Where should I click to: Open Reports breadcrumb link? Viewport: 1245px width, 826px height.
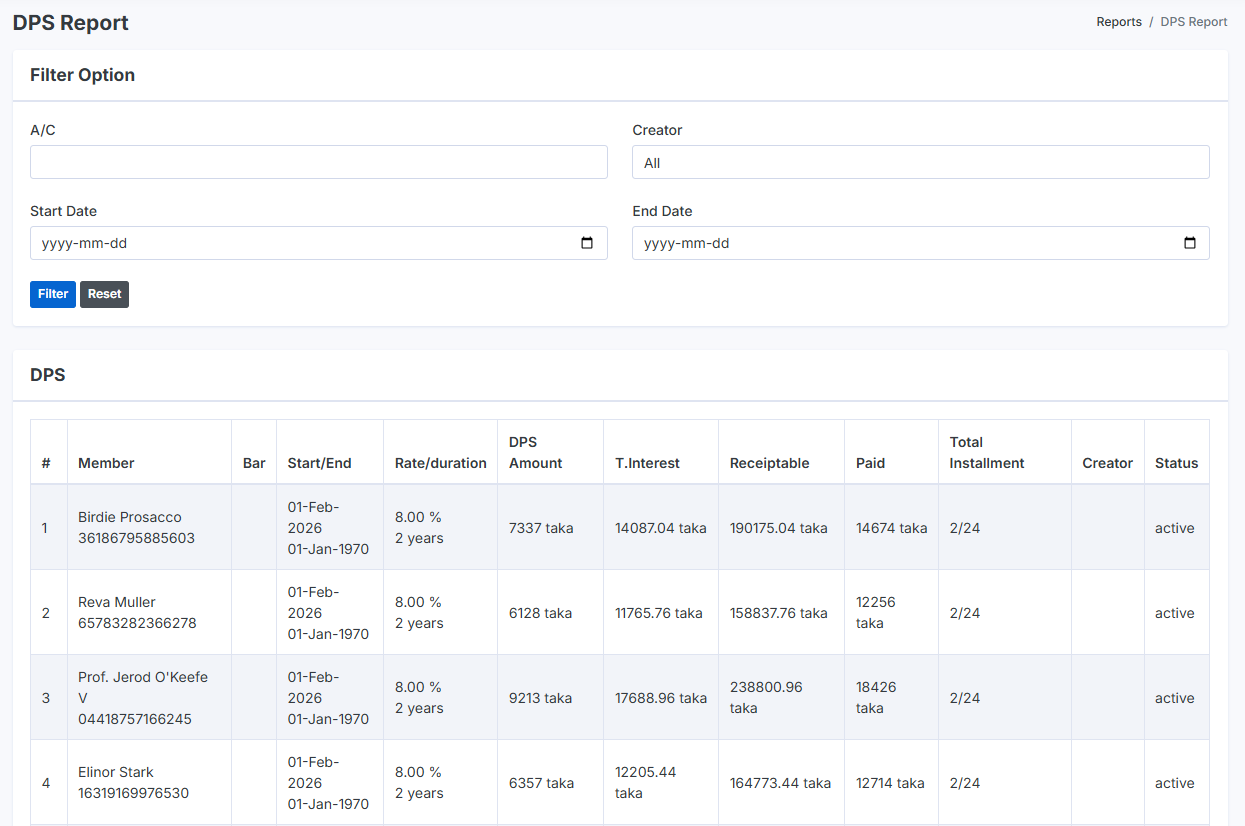pos(1119,22)
